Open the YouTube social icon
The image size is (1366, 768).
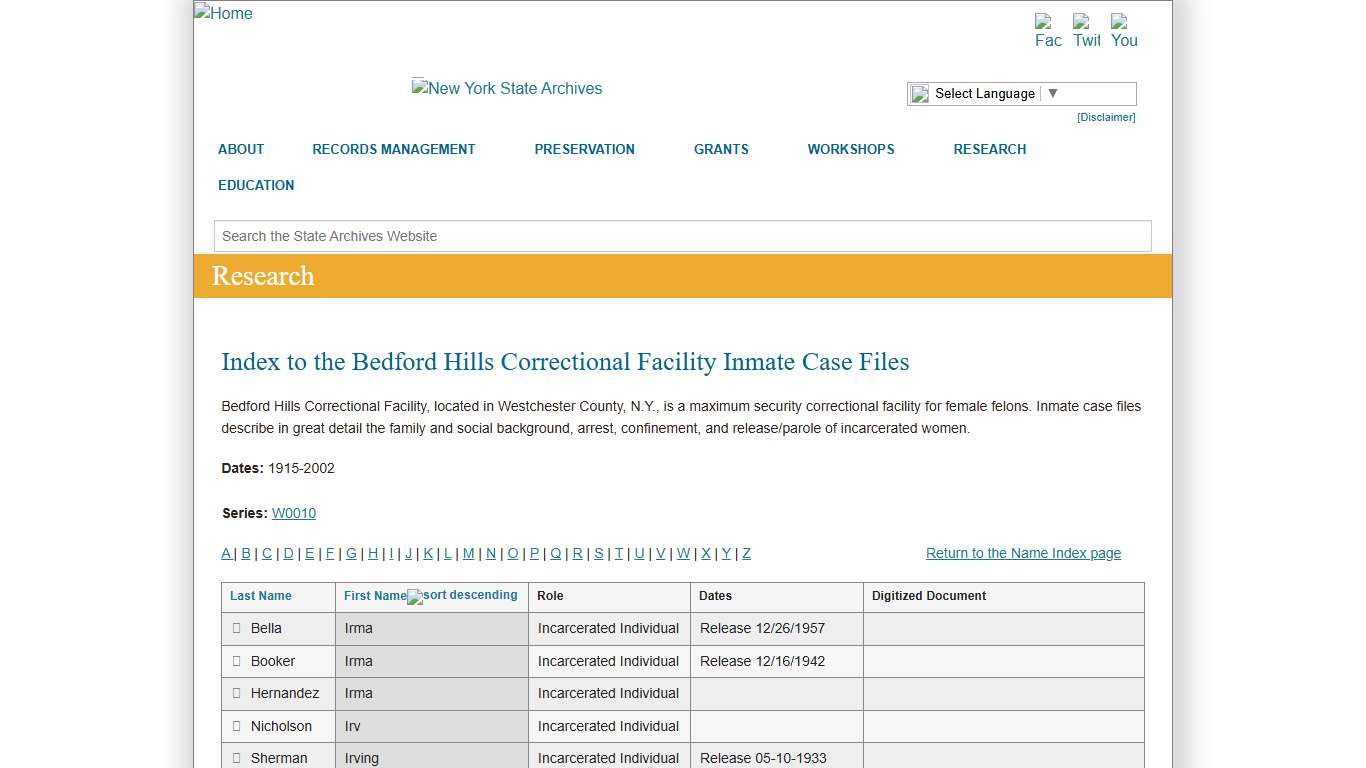click(1124, 30)
